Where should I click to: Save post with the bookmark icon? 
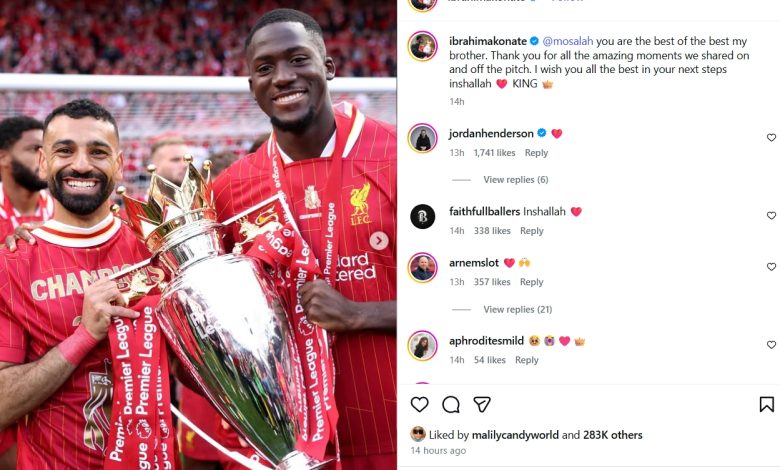coord(767,404)
